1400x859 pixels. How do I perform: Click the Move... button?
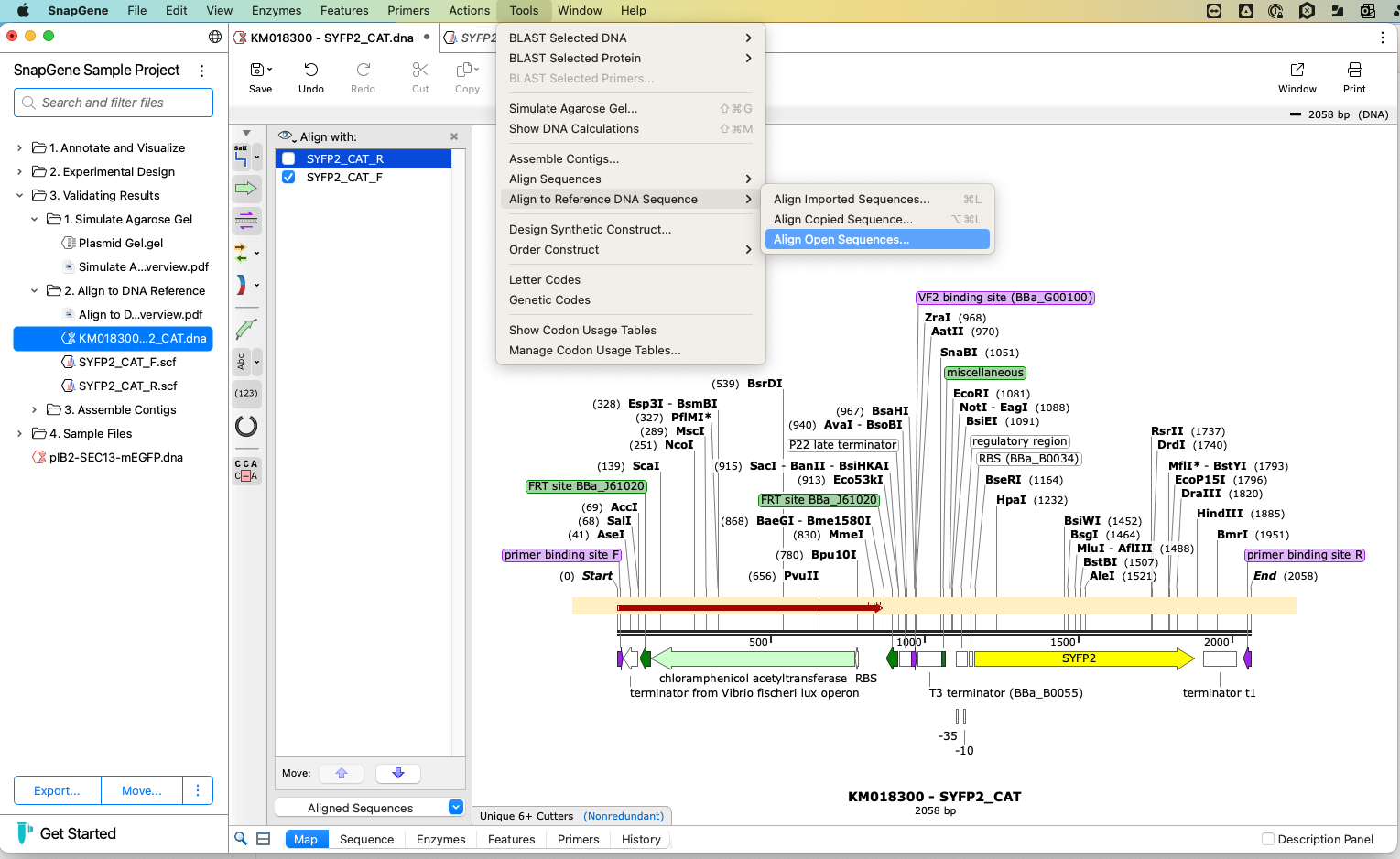point(142,790)
